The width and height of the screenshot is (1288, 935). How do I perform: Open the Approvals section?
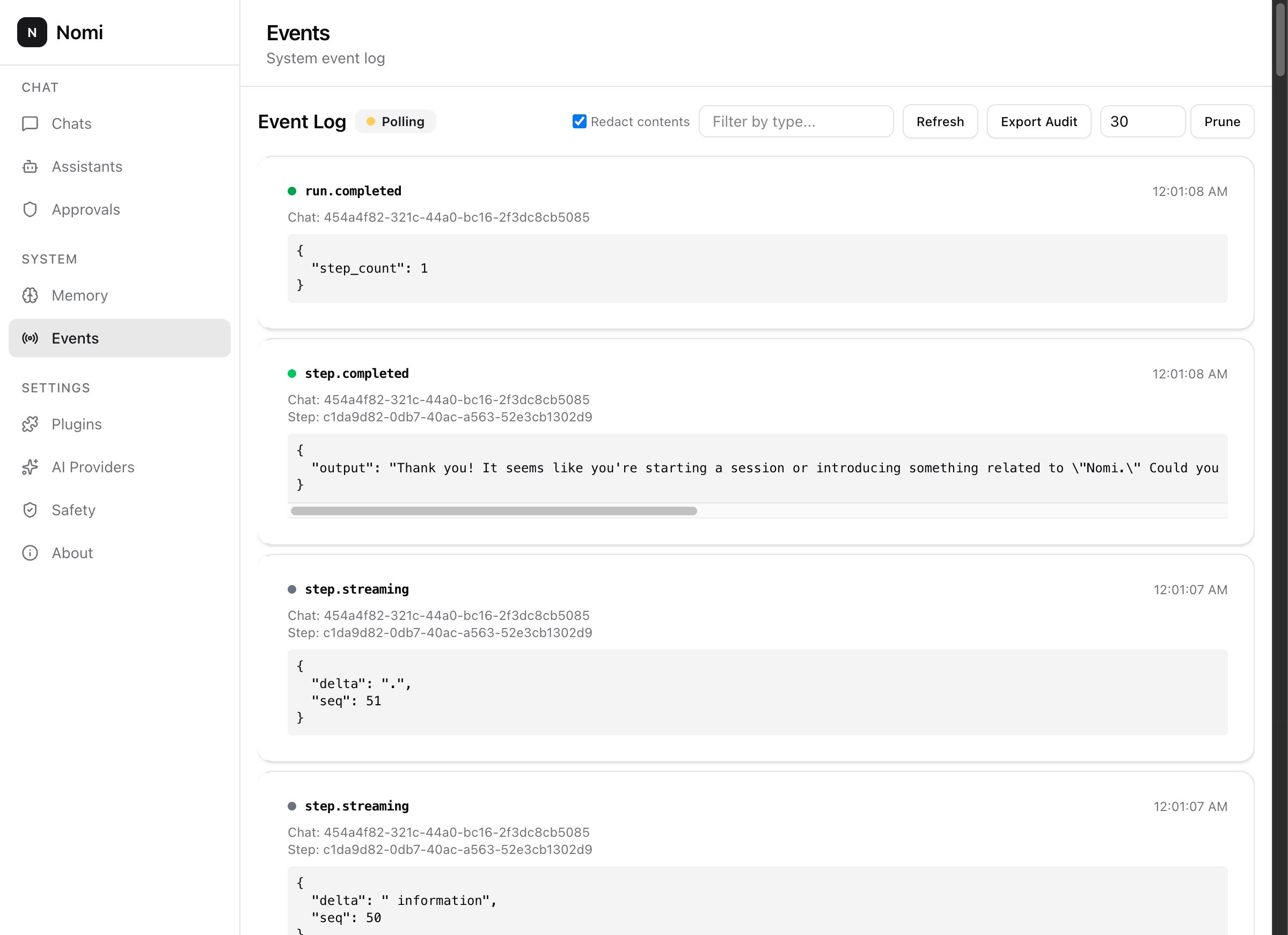click(x=120, y=210)
